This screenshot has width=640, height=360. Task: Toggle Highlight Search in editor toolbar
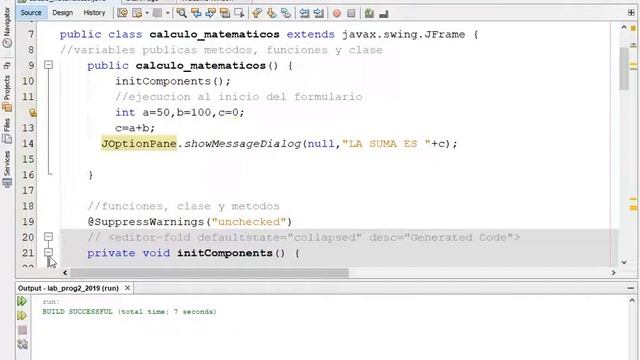(x=224, y=13)
